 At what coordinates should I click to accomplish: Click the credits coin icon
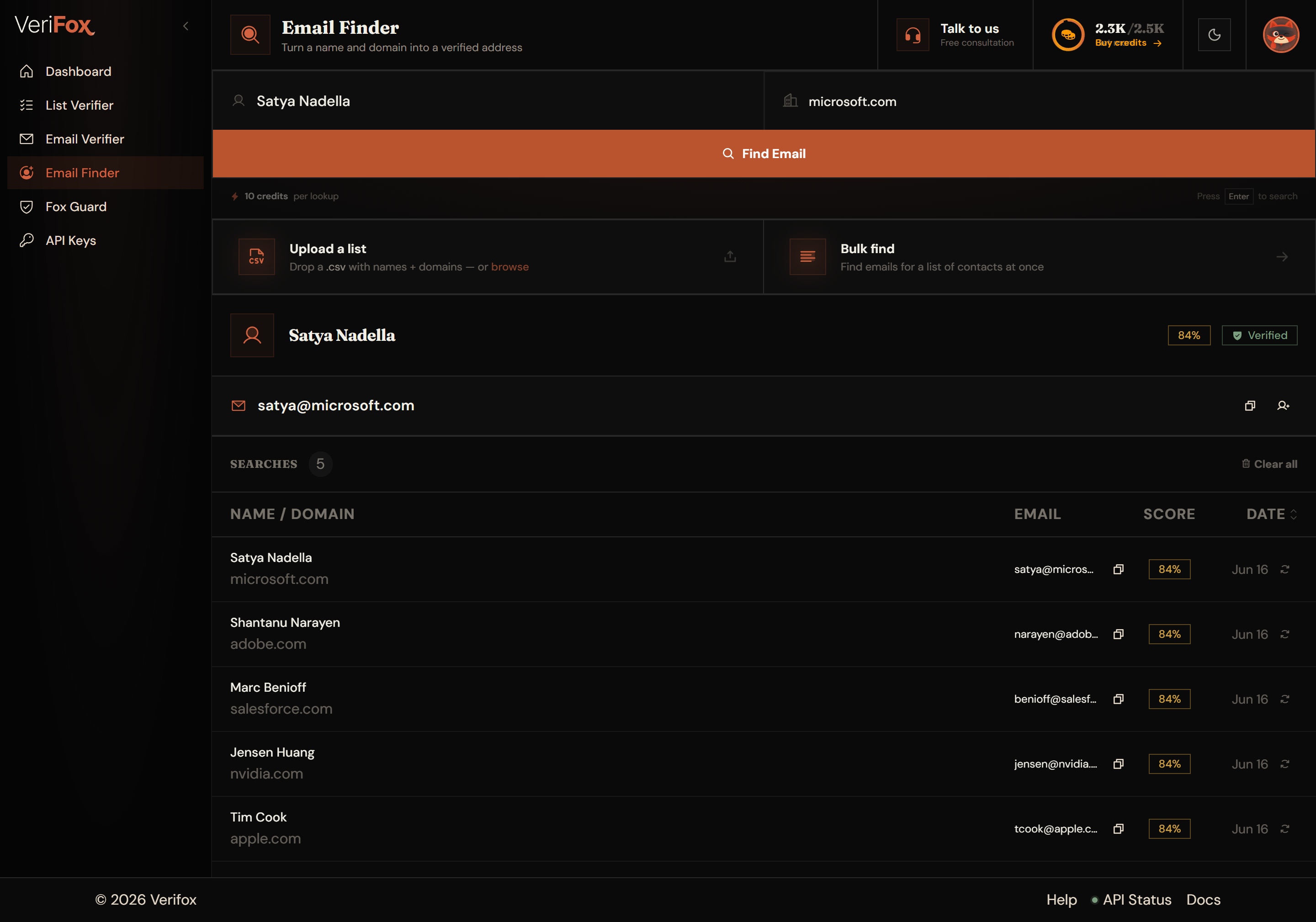[1068, 35]
